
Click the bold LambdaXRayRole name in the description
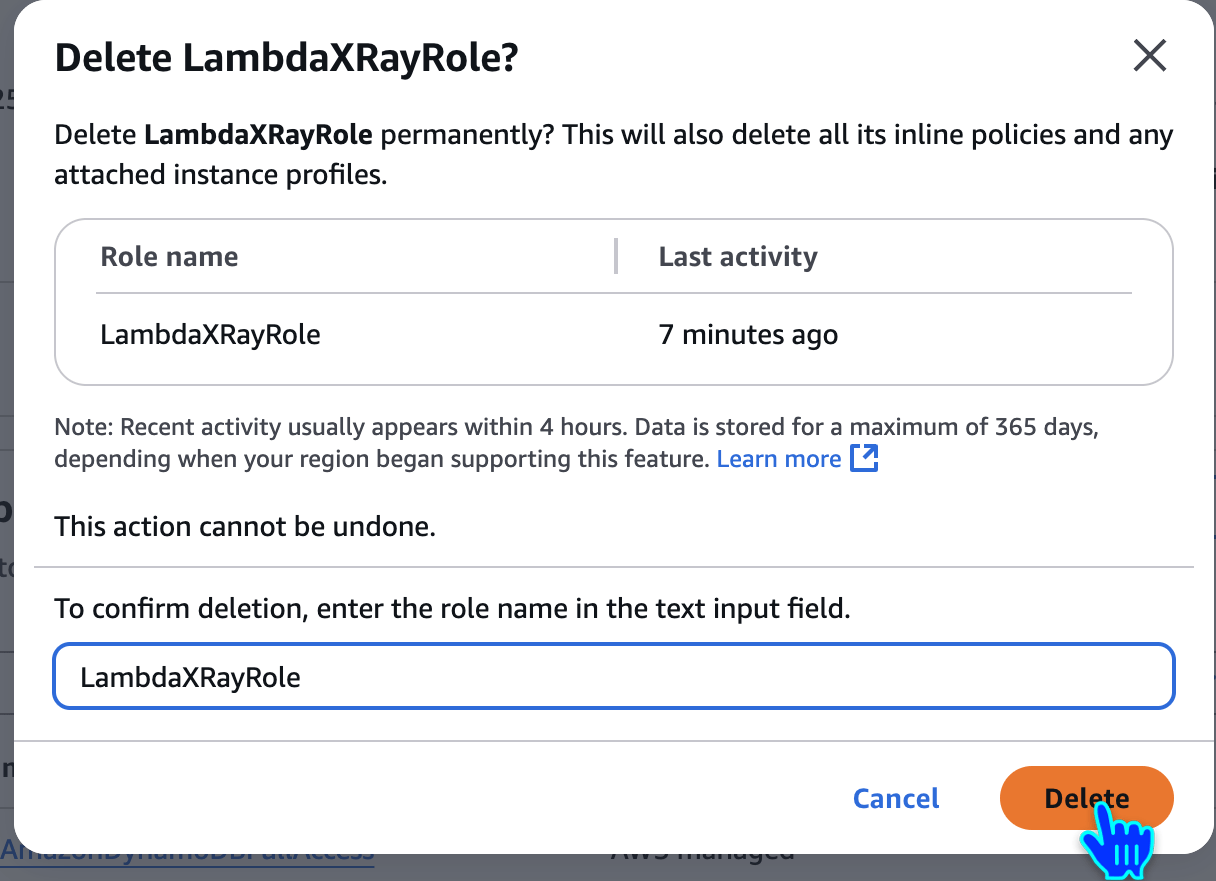(x=258, y=135)
